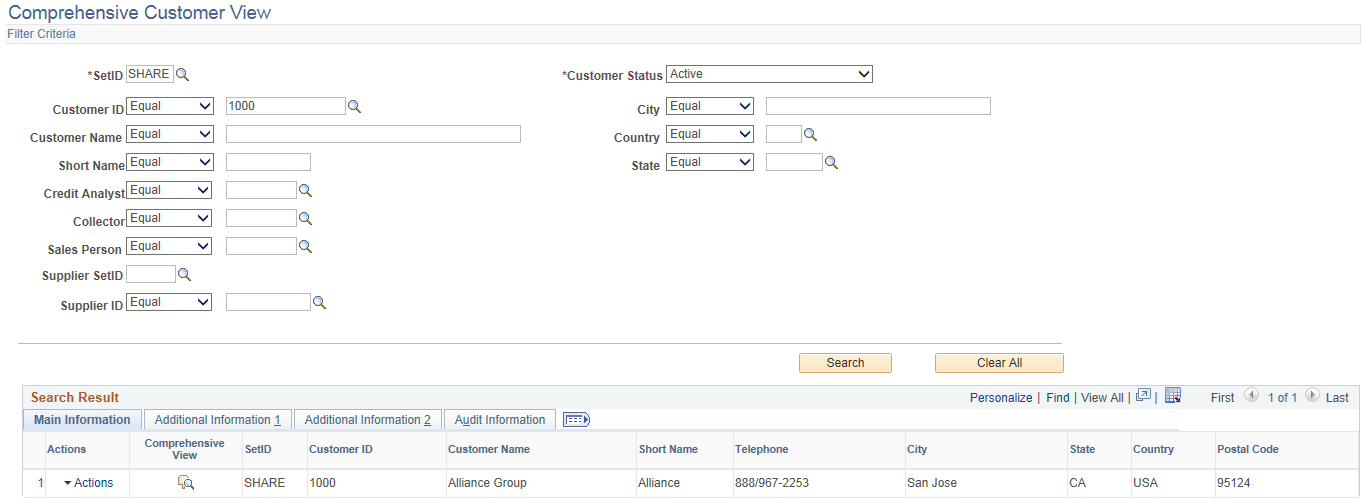Click the Search button
Screen dimensions: 1365x502
coord(845,363)
